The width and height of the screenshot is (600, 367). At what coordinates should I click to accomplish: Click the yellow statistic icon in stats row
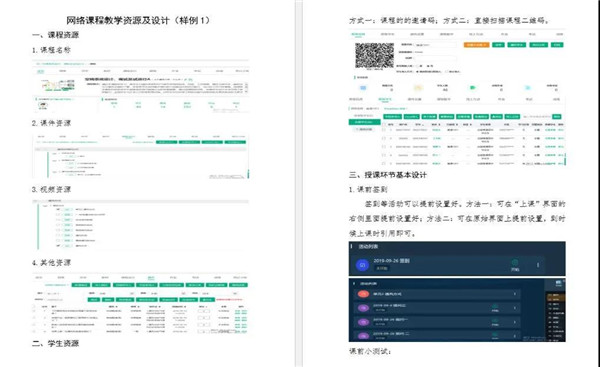[x=418, y=88]
